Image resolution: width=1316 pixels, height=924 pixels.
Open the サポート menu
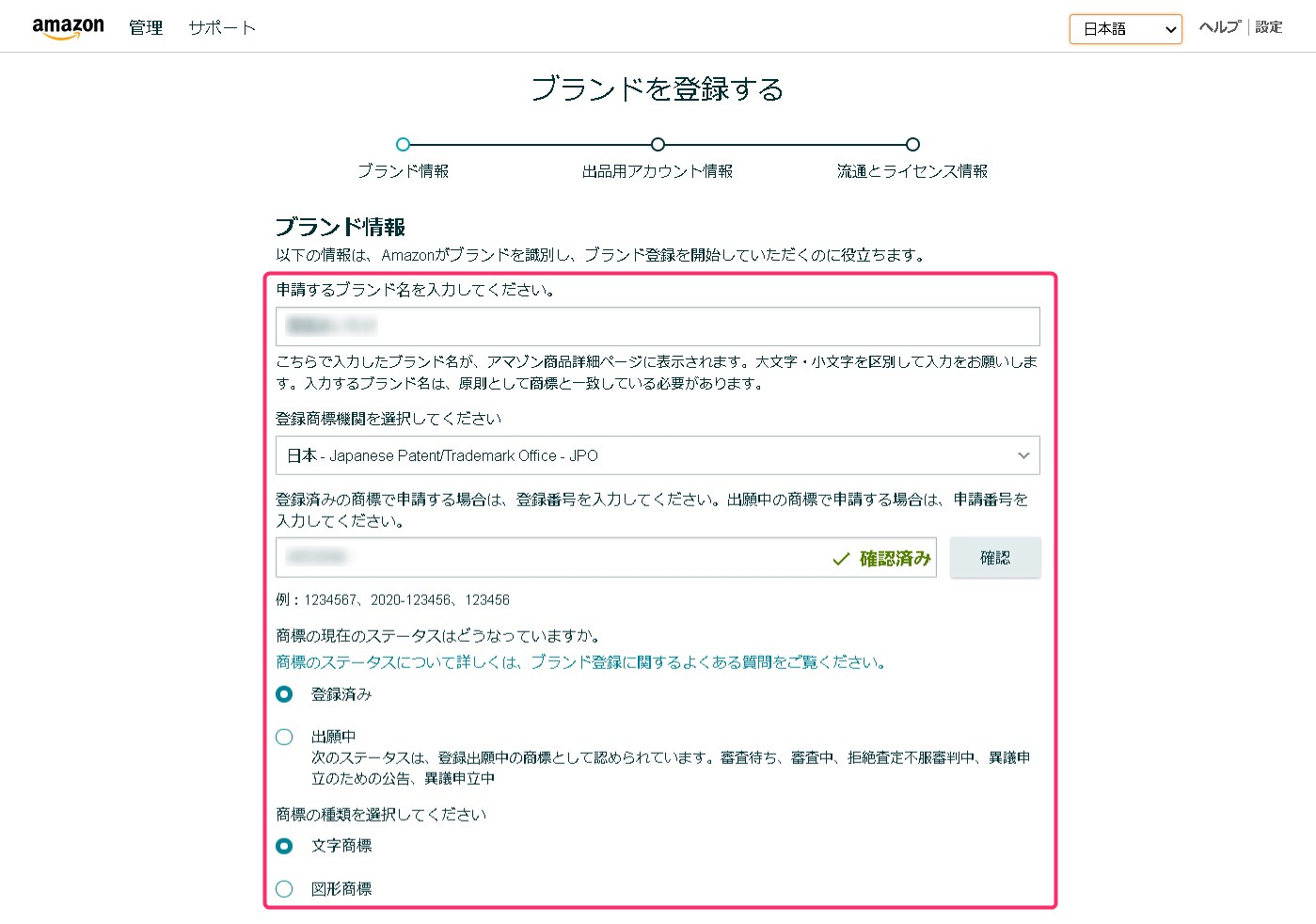coord(221,27)
